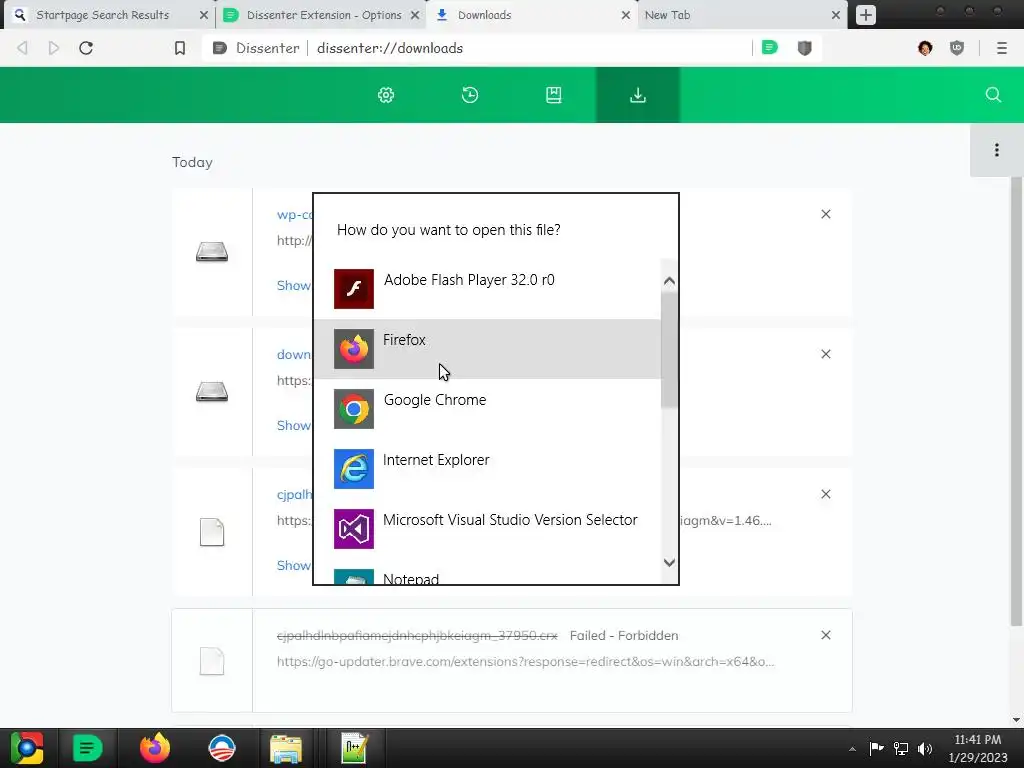
Task: Search downloads with magnifier icon
Action: click(x=993, y=95)
